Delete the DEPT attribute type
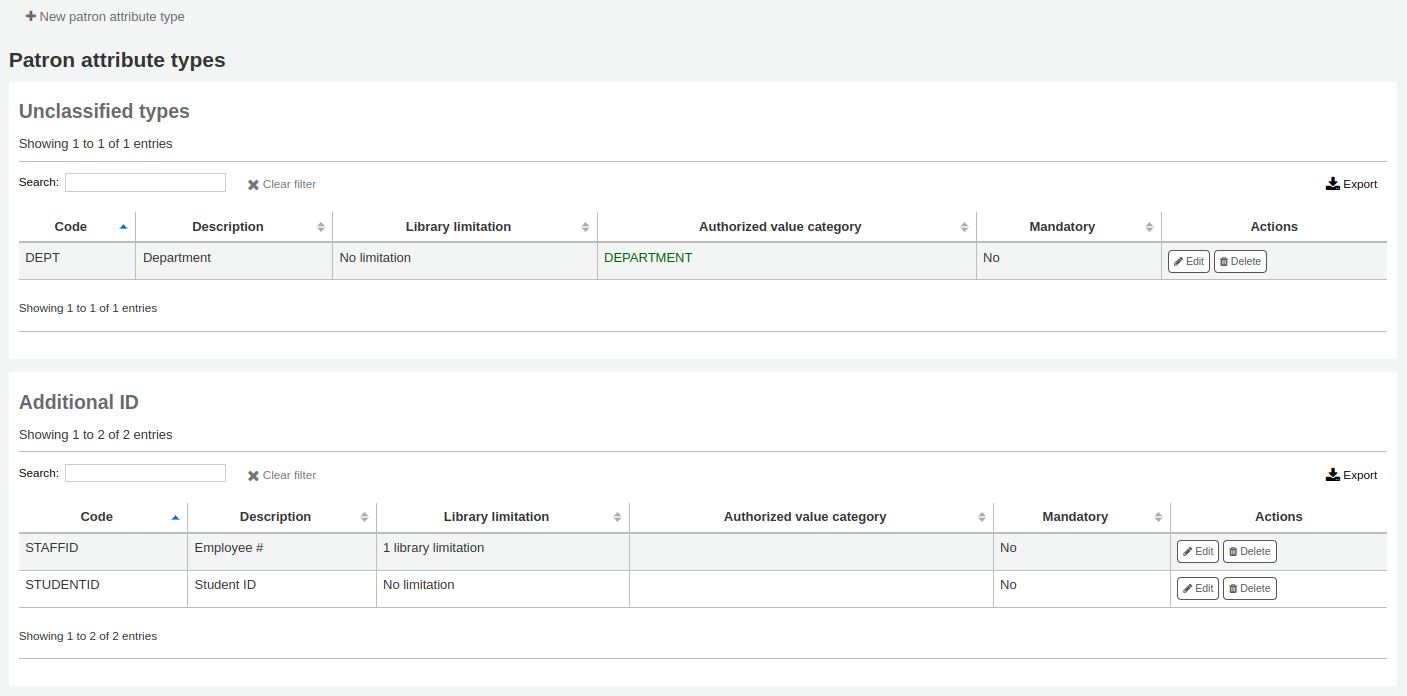The width and height of the screenshot is (1407, 696). click(1240, 260)
